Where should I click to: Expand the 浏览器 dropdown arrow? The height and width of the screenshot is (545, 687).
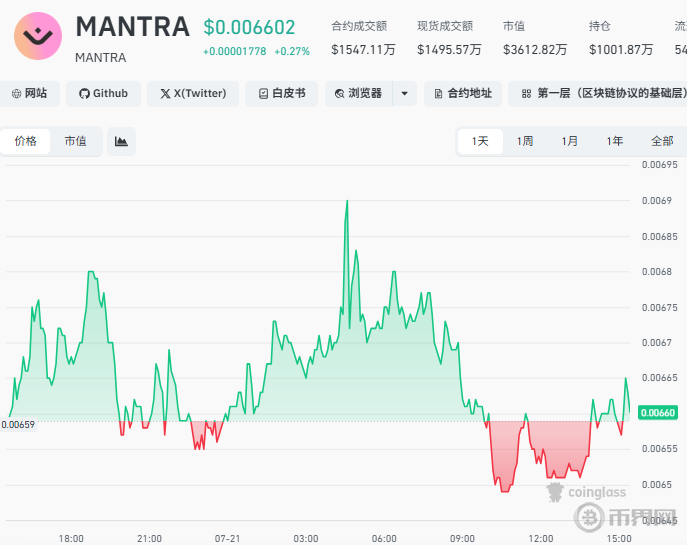click(404, 93)
